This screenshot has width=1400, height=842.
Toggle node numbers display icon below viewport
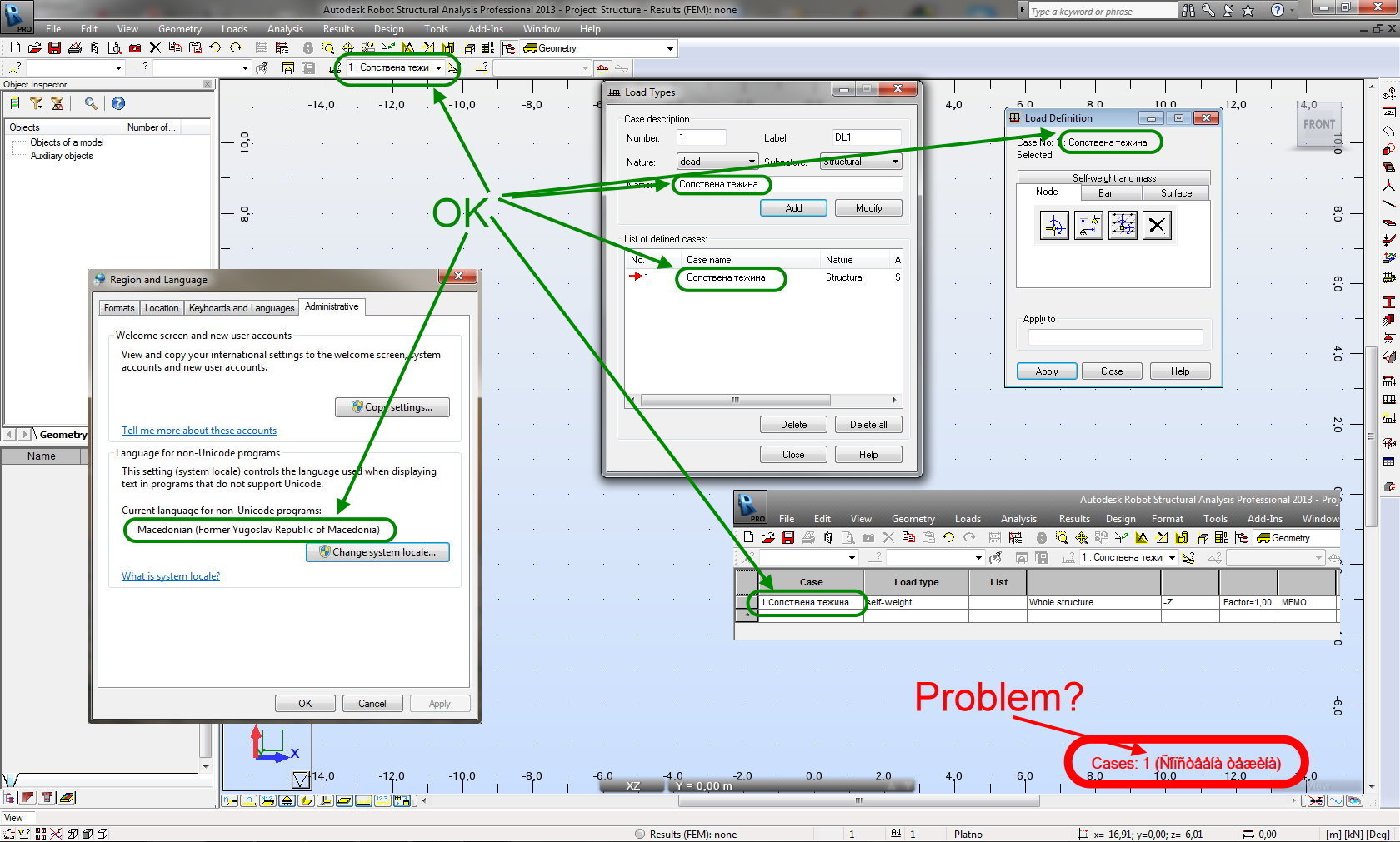(229, 800)
